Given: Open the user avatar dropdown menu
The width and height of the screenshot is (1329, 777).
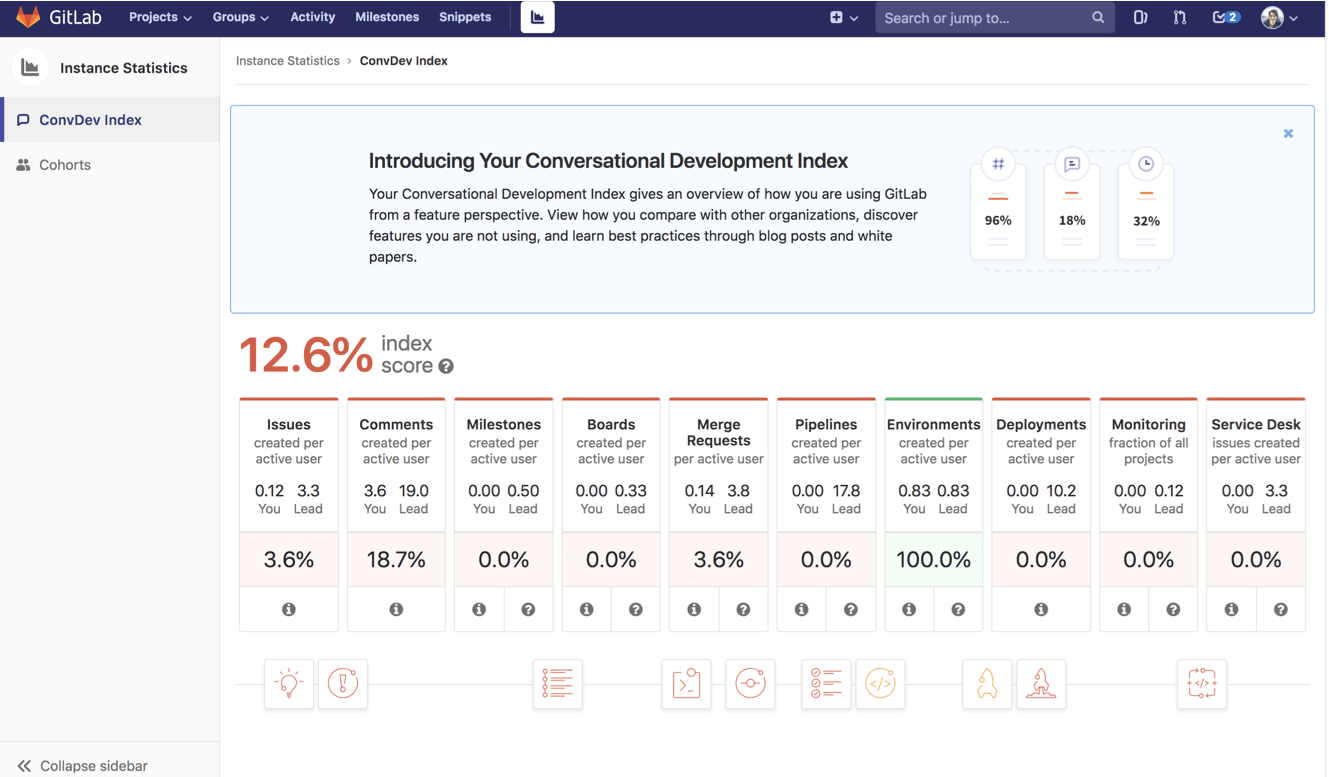Looking at the screenshot, I should tap(1279, 17).
